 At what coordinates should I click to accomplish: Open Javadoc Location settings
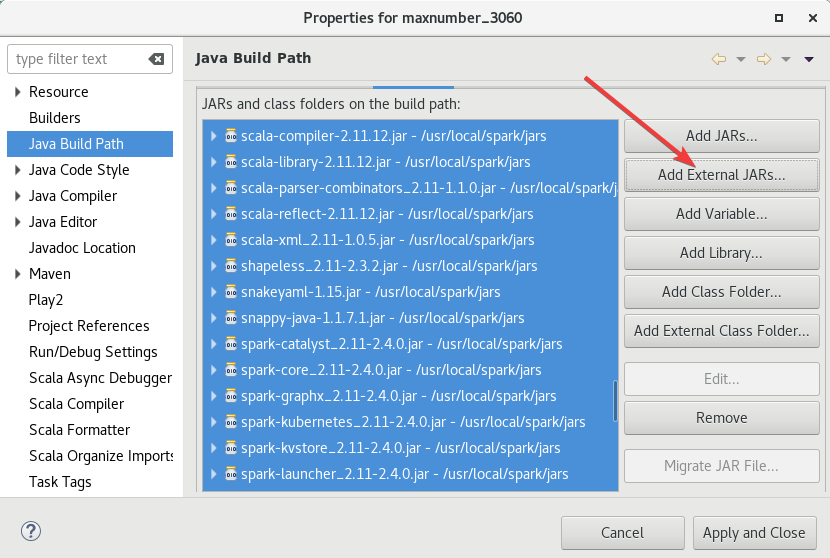click(82, 247)
